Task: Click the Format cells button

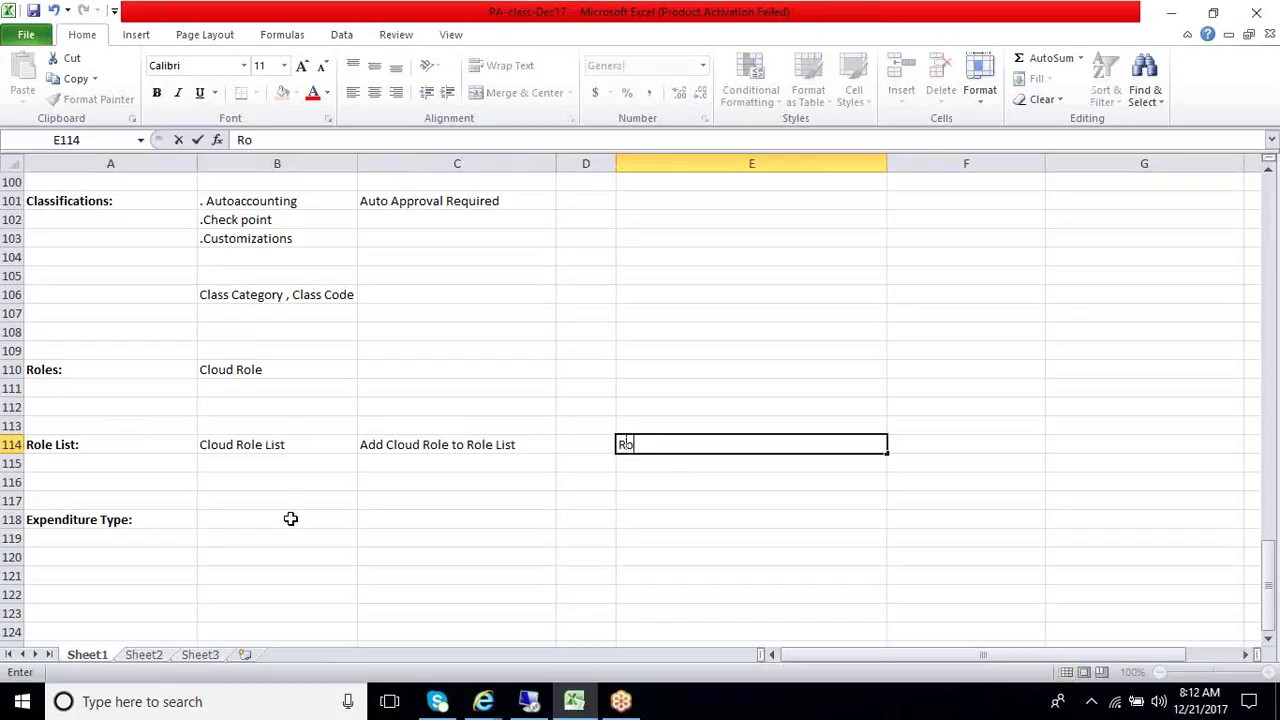Action: 980,77
